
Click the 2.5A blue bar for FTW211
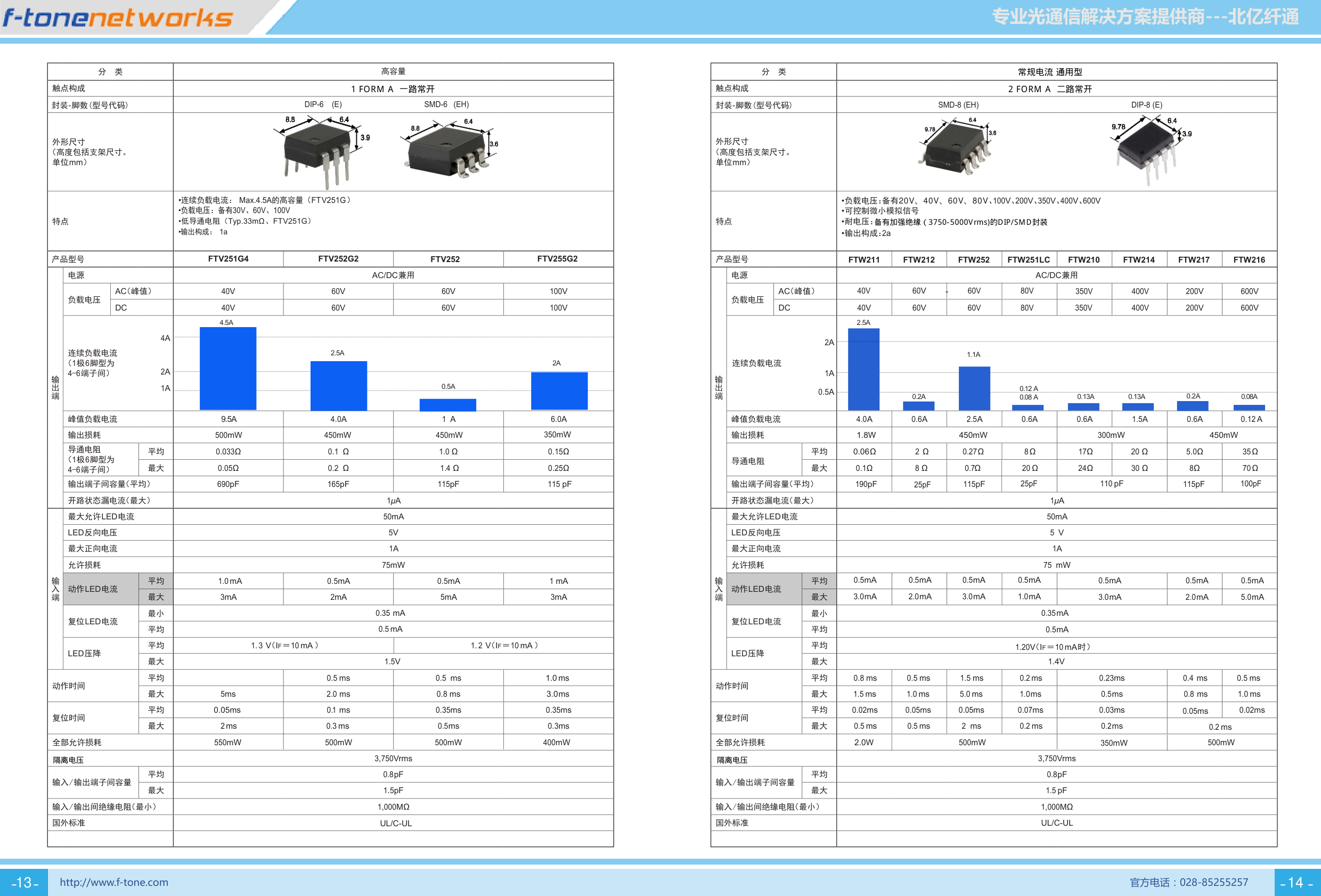[863, 369]
